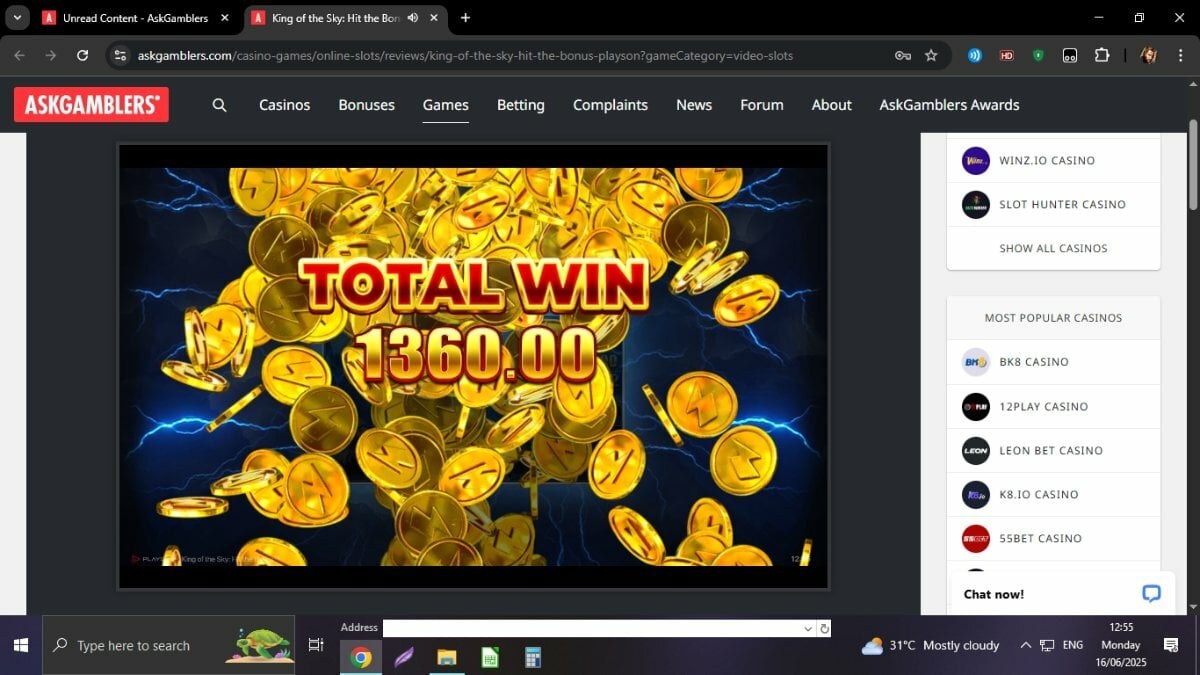Open the notification center icon
This screenshot has height=675, width=1200.
[1170, 645]
